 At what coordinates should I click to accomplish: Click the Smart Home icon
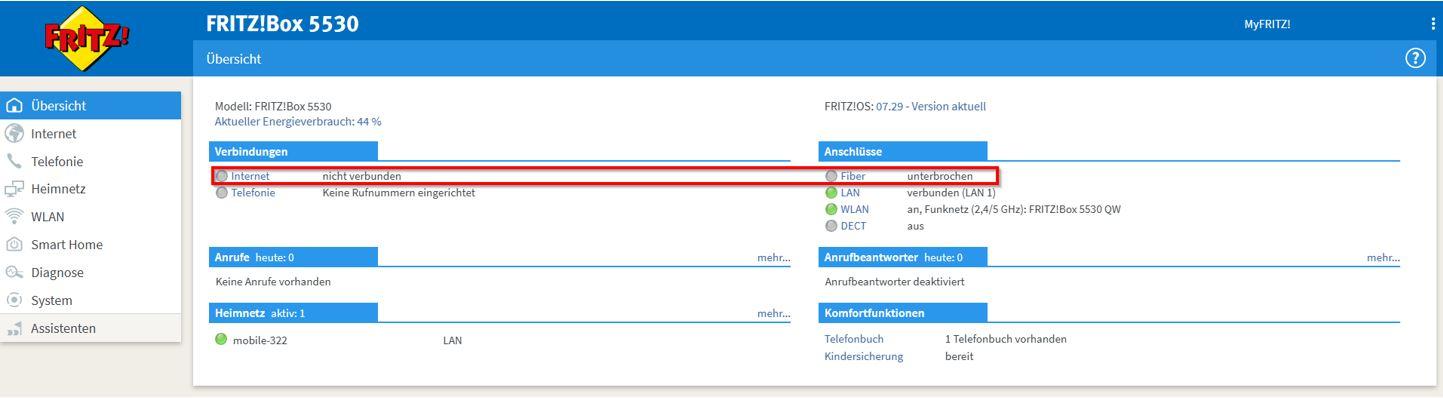point(15,245)
